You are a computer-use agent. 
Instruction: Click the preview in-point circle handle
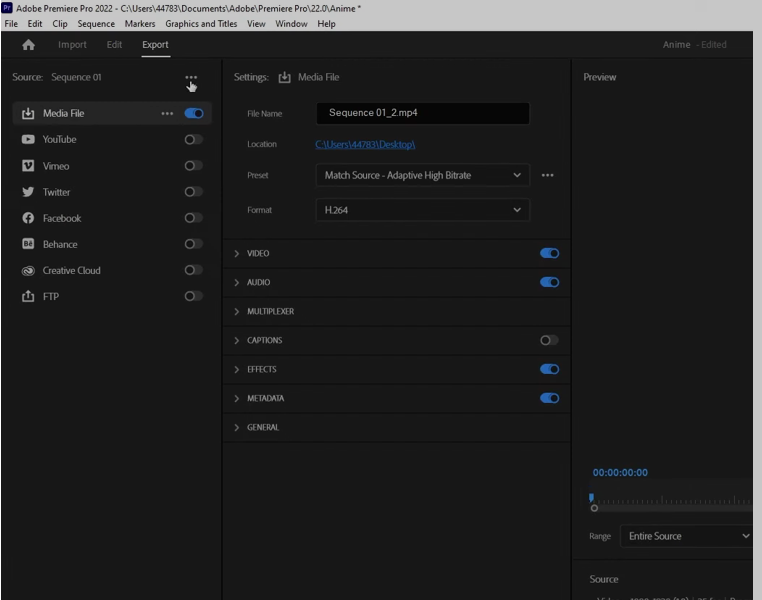pyautogui.click(x=594, y=508)
